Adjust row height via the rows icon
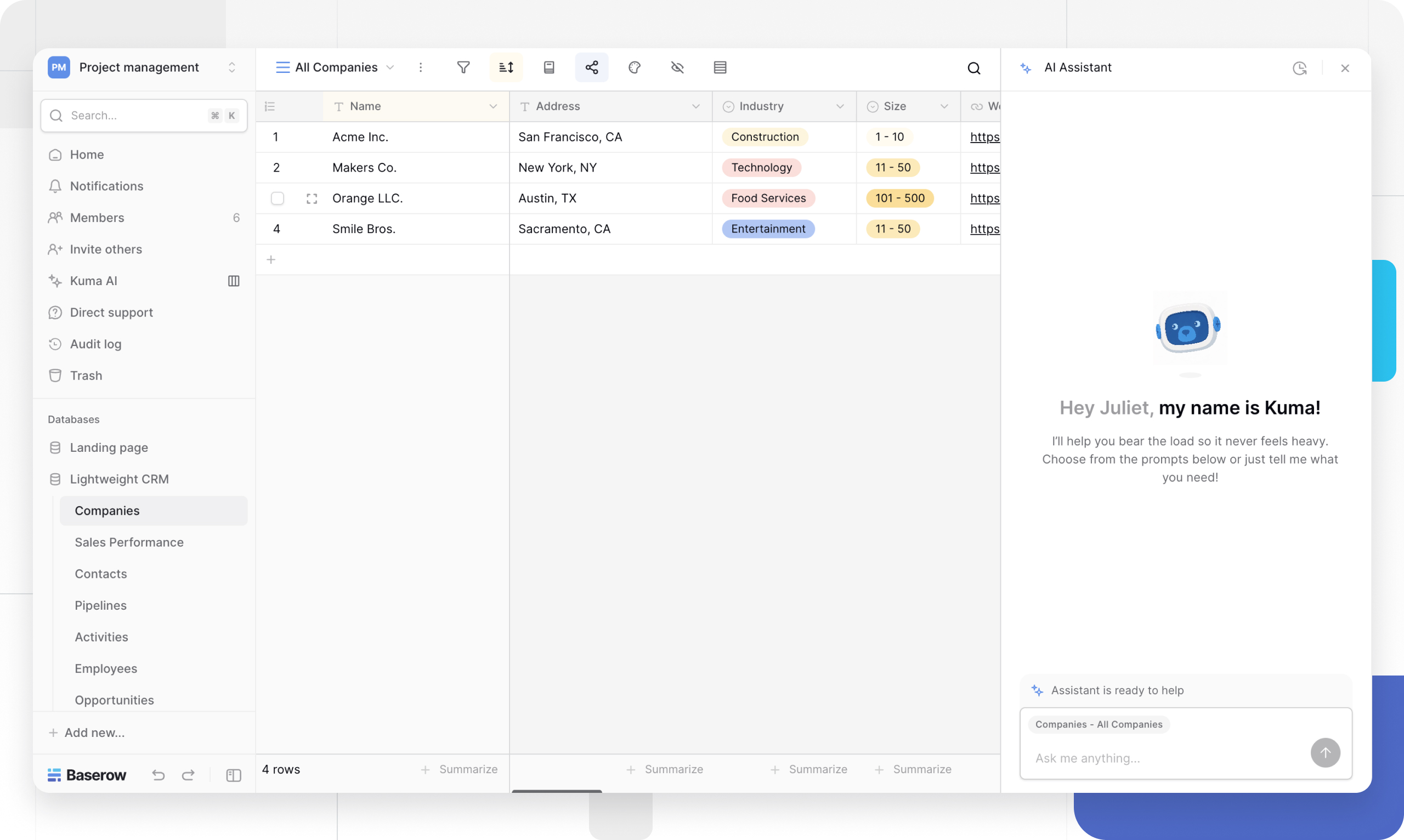This screenshot has width=1404, height=840. point(720,67)
